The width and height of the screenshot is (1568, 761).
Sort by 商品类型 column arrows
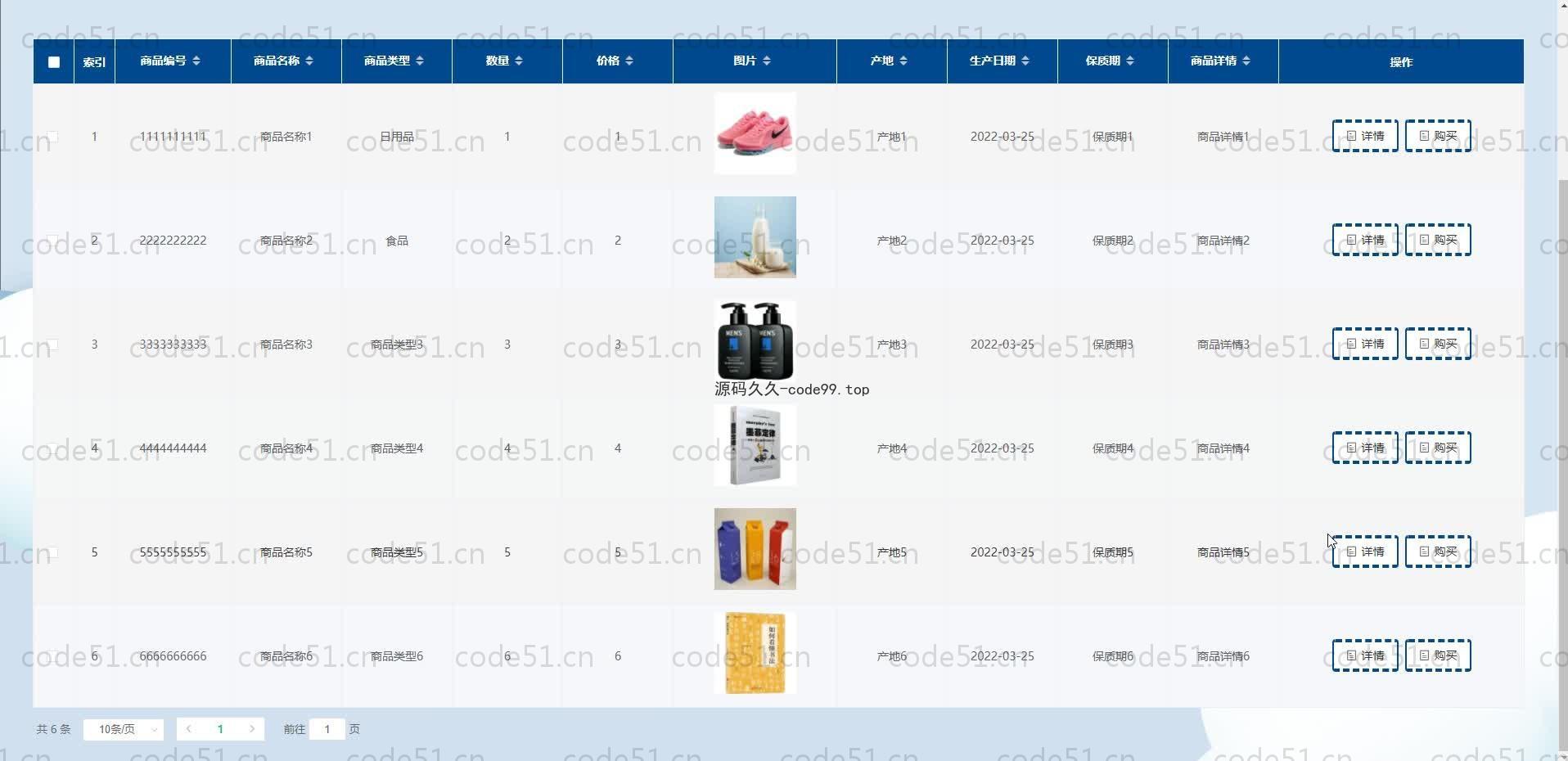[420, 61]
